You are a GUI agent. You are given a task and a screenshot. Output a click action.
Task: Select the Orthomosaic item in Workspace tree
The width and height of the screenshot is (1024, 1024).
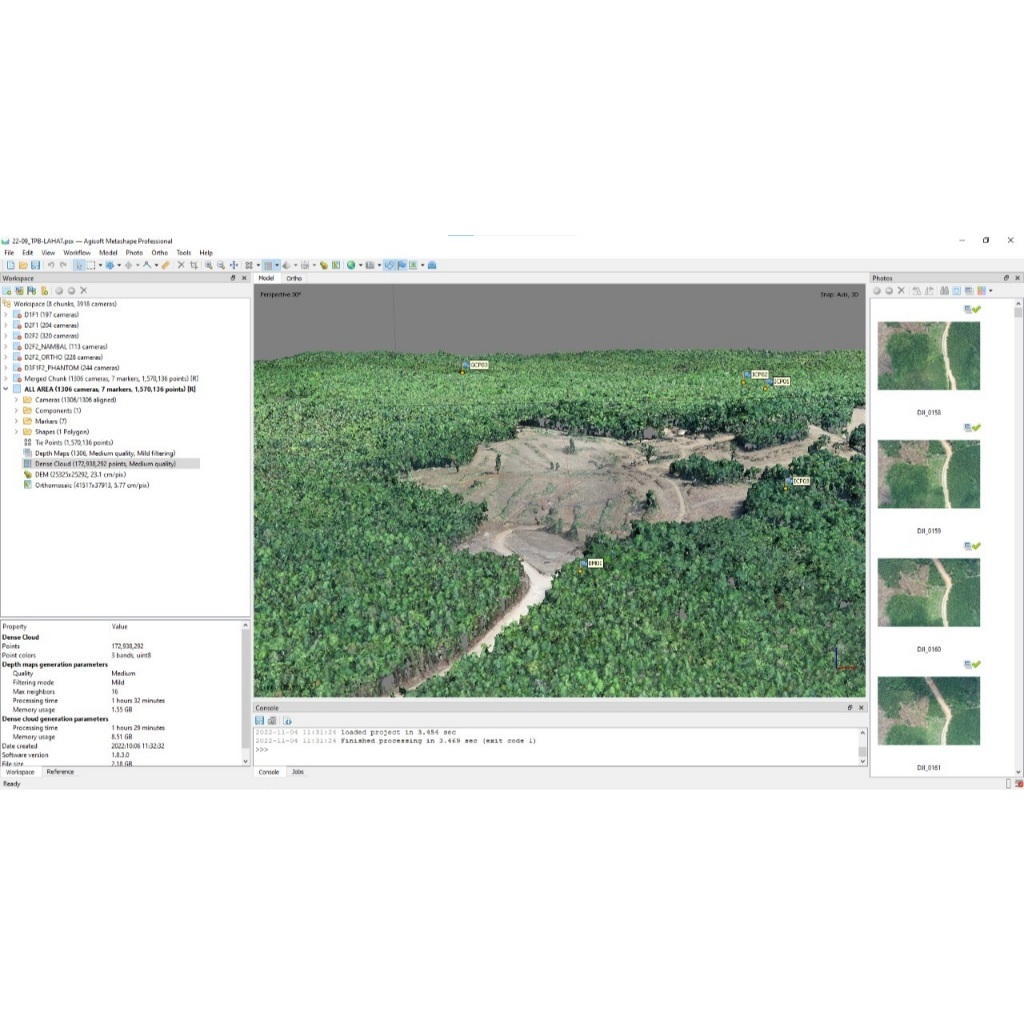tap(92, 485)
